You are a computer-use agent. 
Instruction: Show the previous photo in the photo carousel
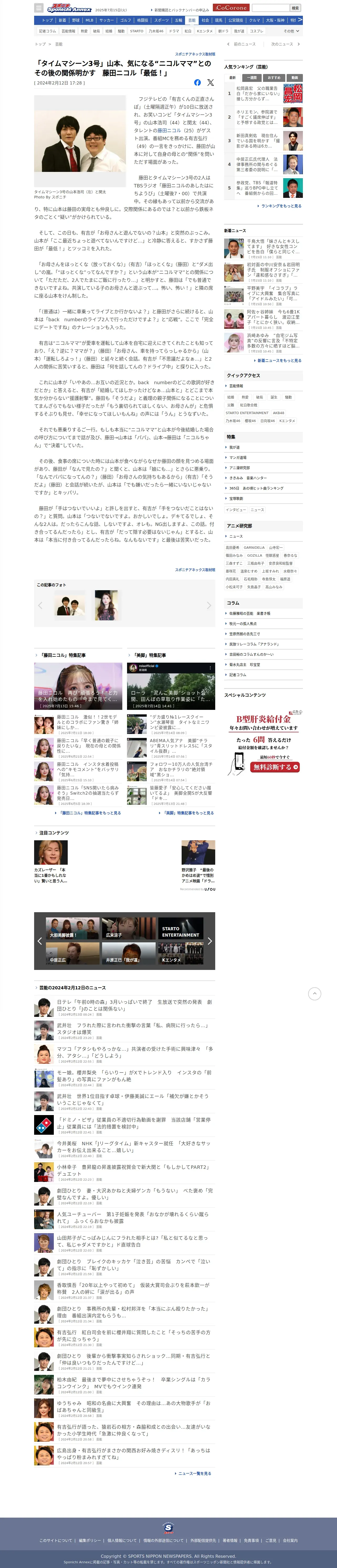[40, 605]
